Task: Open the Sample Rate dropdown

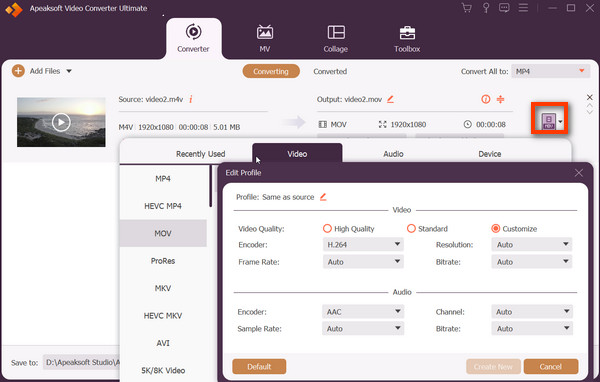Action: 363,328
